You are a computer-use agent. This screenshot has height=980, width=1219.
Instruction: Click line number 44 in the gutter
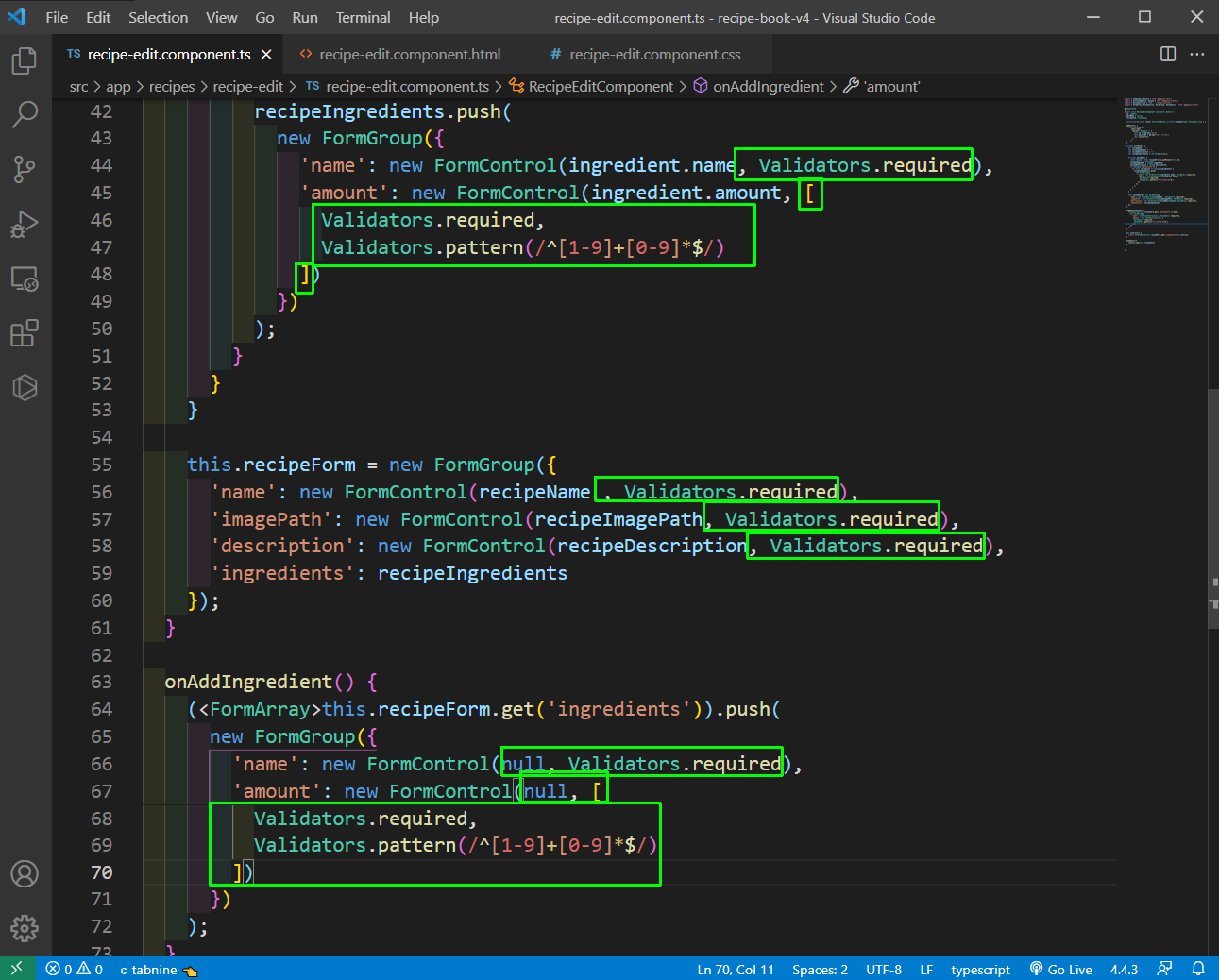[x=101, y=165]
